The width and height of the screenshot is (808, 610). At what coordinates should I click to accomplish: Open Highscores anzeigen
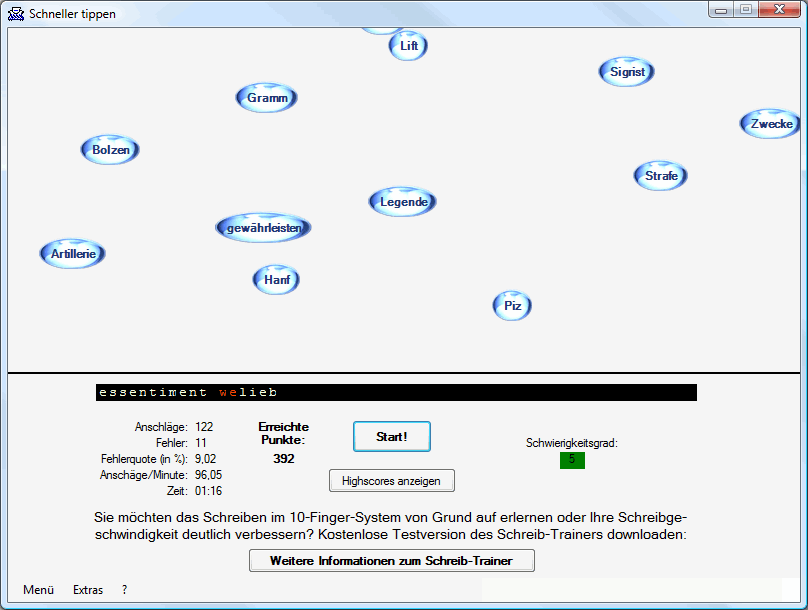pos(391,481)
